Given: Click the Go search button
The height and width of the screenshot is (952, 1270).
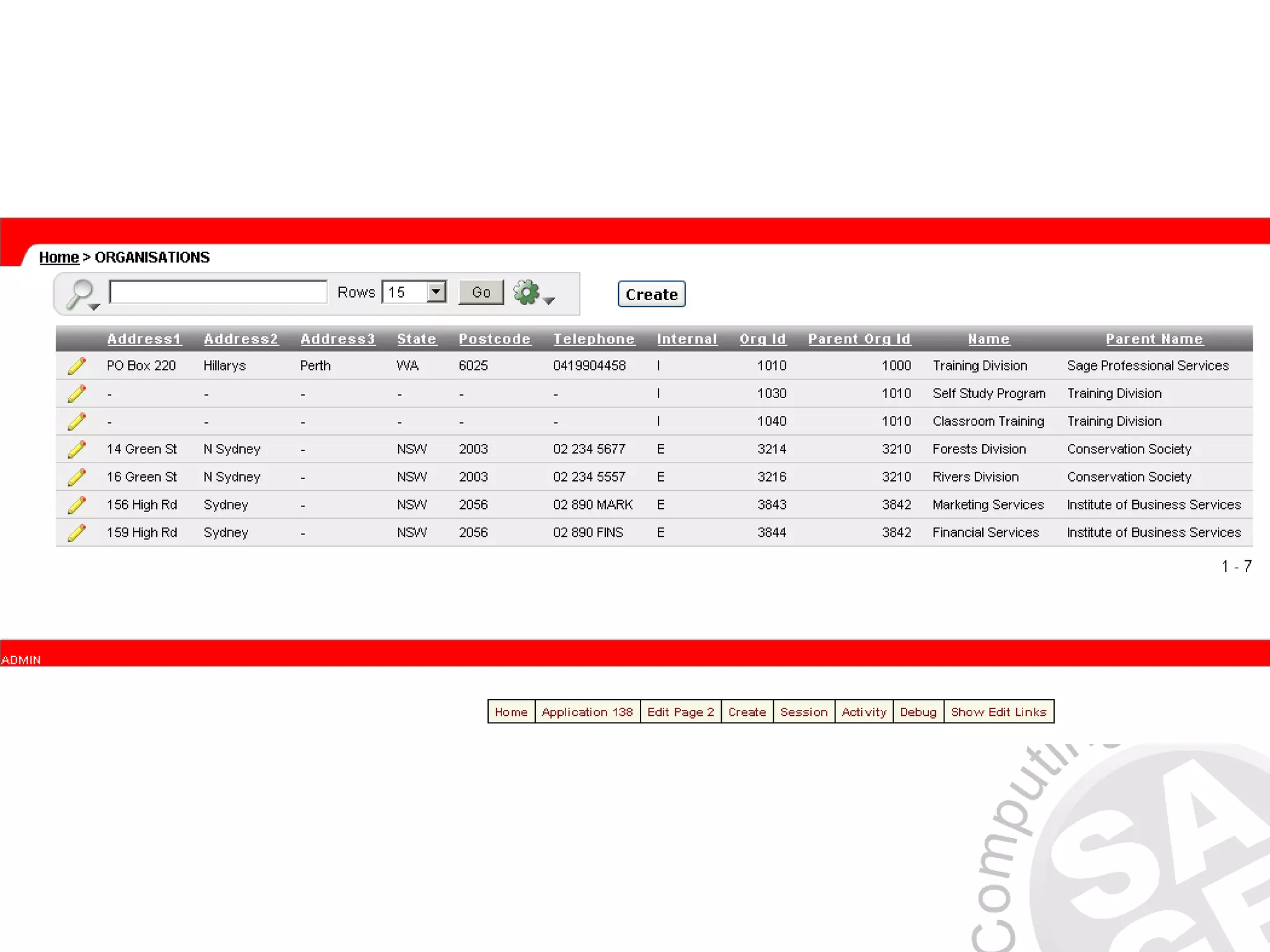Looking at the screenshot, I should [x=481, y=293].
